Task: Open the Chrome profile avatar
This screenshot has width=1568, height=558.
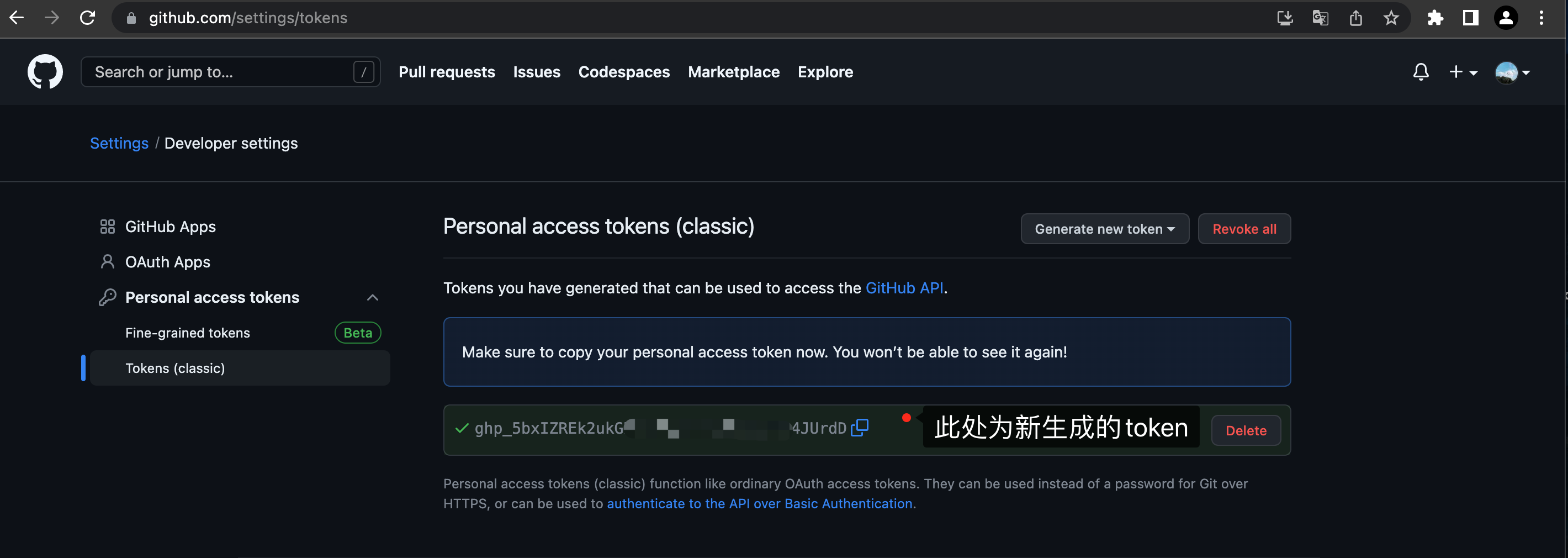Action: coord(1506,18)
